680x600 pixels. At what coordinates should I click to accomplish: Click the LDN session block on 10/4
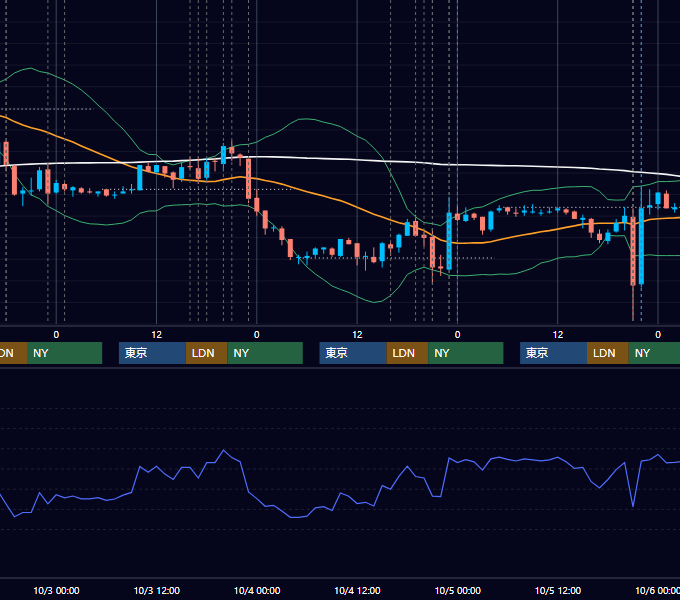[407, 353]
